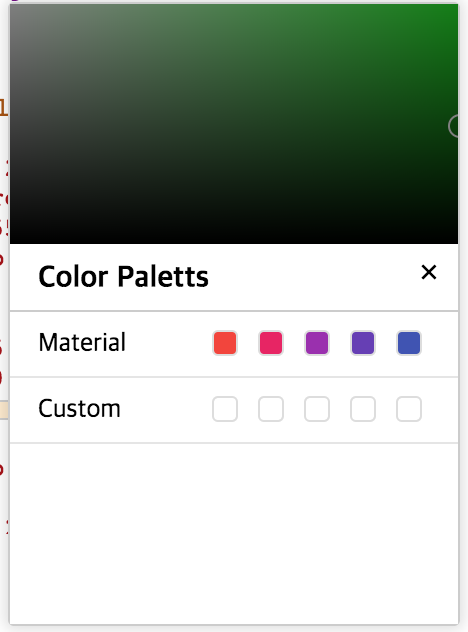Click the circular color picker handle

click(x=454, y=126)
